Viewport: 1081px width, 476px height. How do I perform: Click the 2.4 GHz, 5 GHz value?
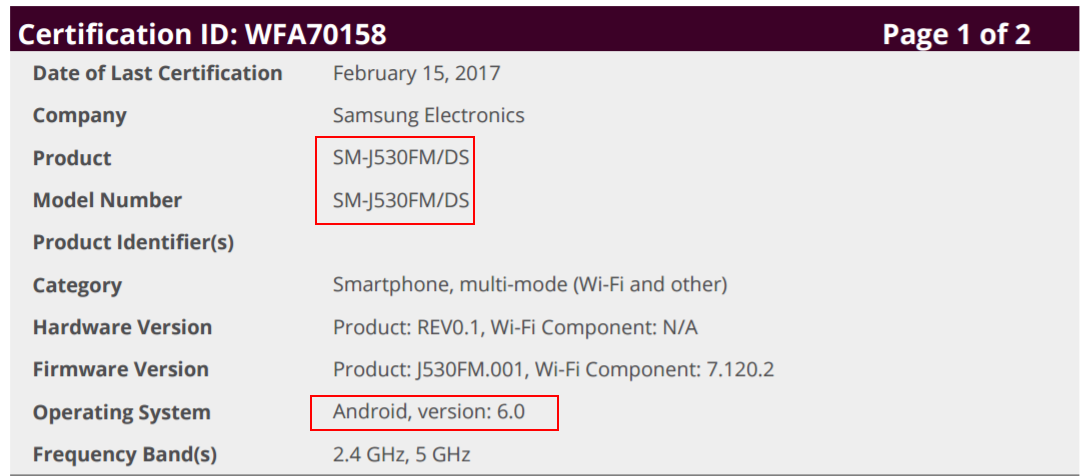[x=401, y=455]
